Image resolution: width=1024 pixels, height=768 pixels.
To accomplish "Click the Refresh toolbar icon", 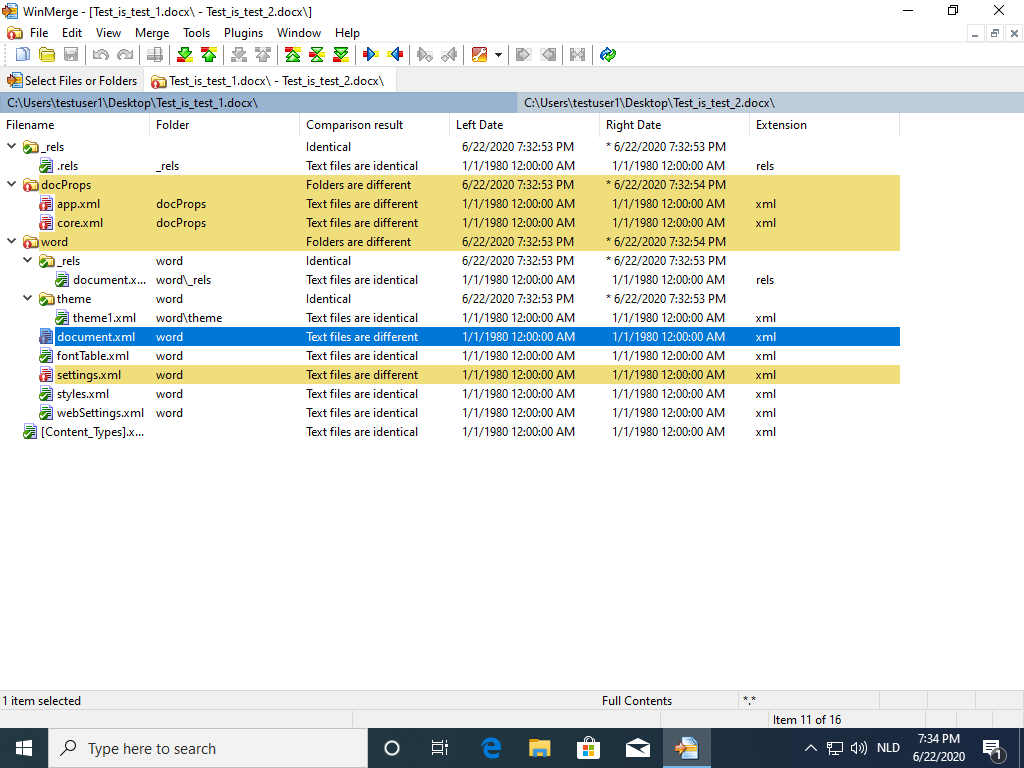I will point(608,55).
